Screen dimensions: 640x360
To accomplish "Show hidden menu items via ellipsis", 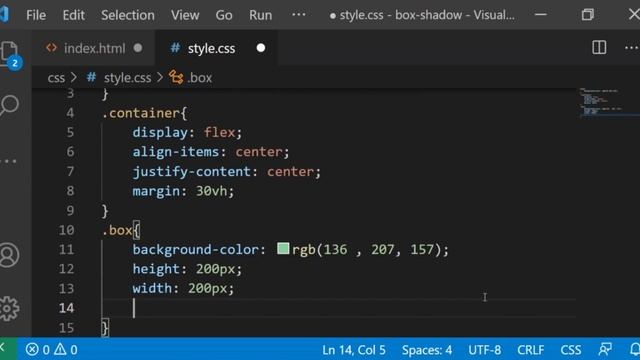I will [x=299, y=15].
